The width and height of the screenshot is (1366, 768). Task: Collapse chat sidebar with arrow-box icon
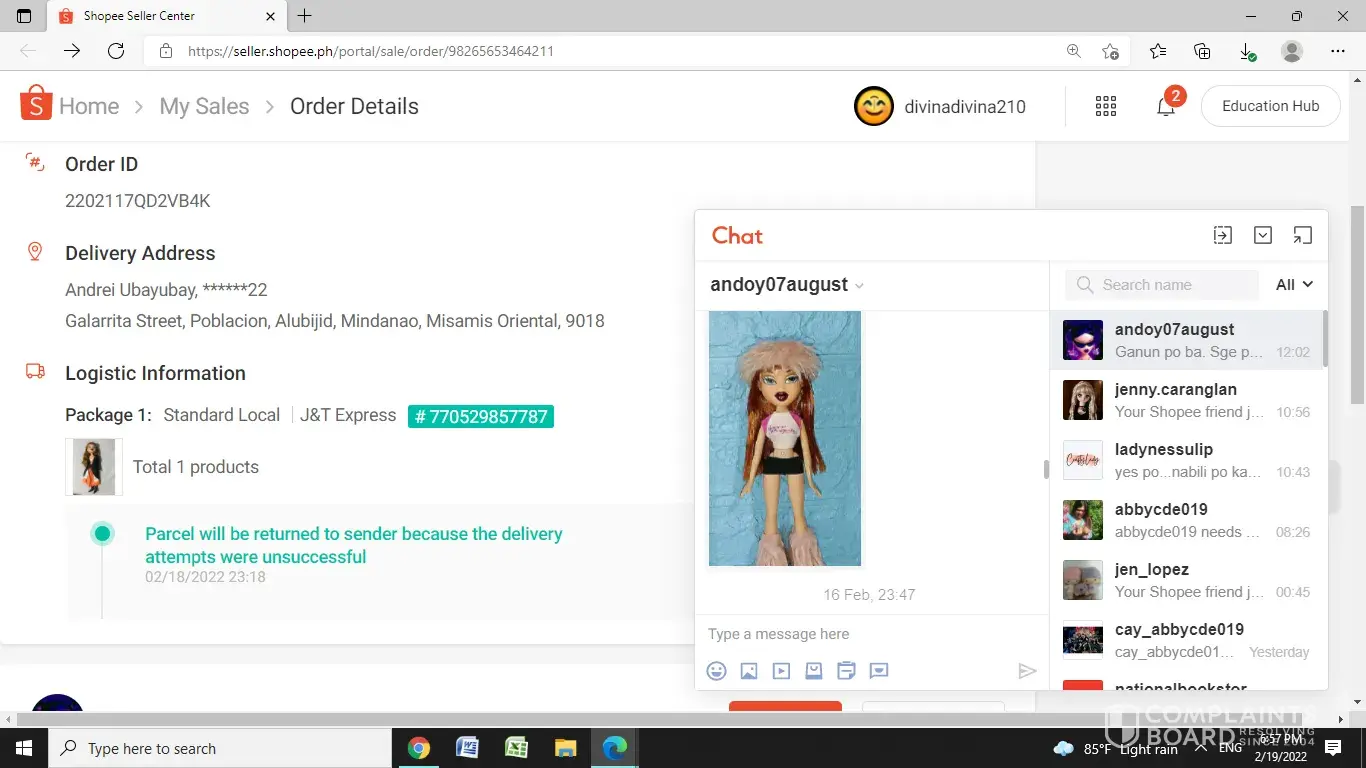pos(1222,235)
